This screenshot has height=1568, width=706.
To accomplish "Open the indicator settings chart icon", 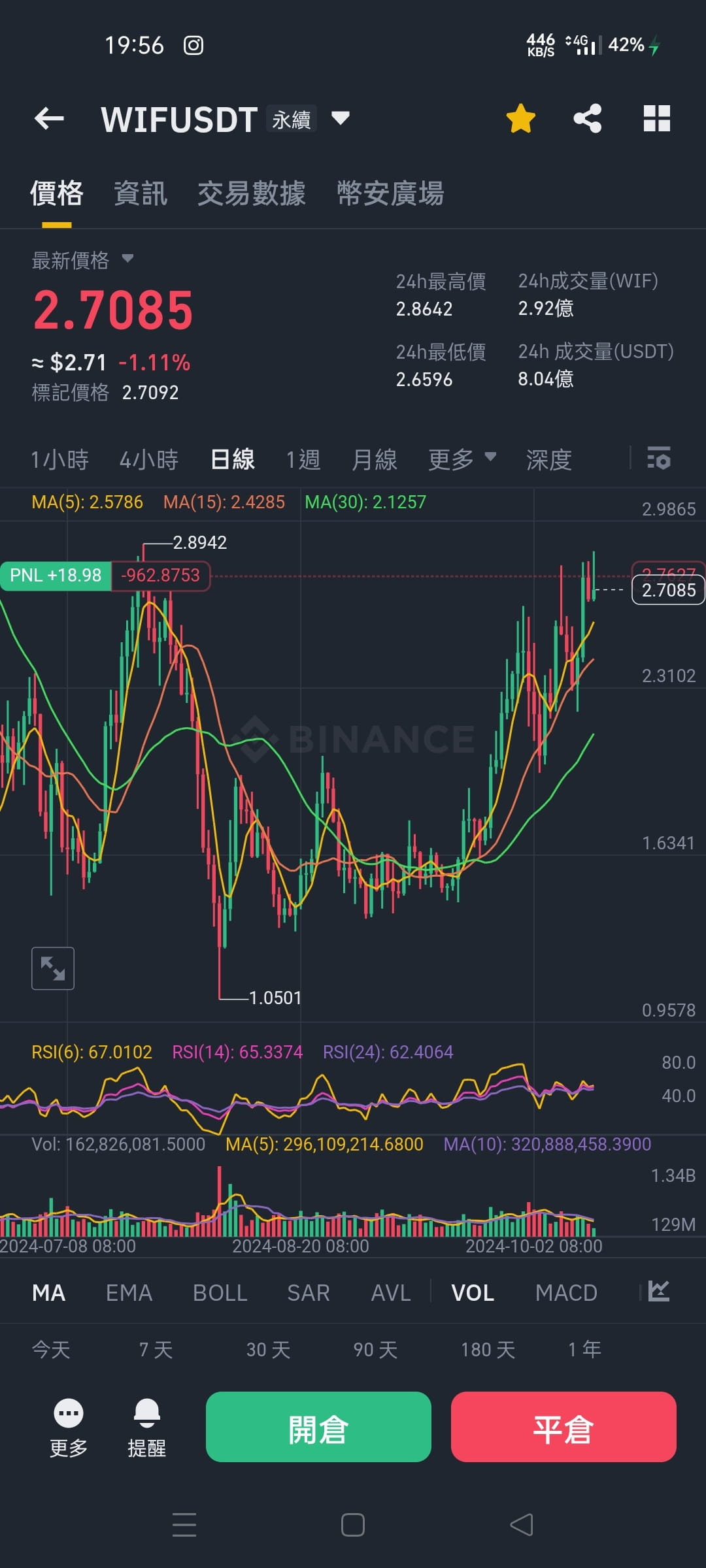I will 658,1291.
